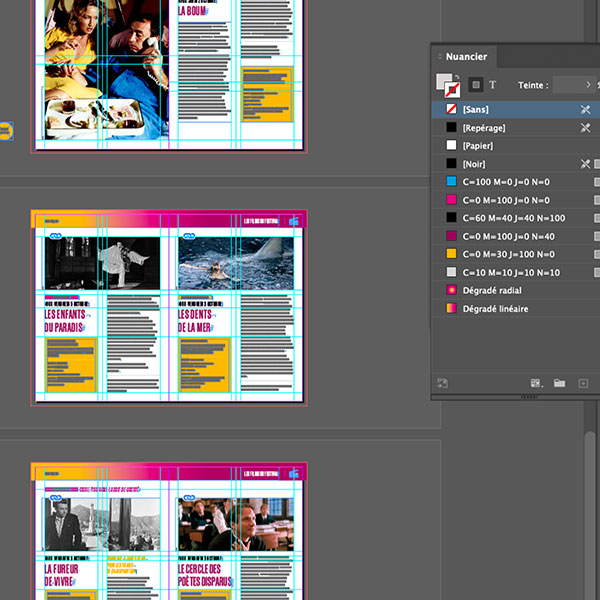Click the new swatch plus icon
This screenshot has width=600, height=600.
pos(583,383)
